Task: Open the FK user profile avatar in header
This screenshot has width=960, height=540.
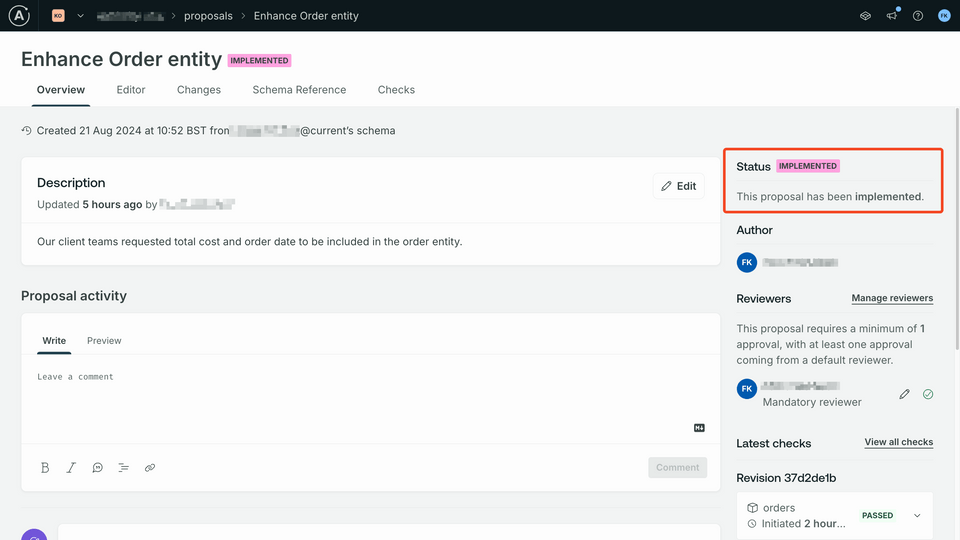Action: coord(944,16)
